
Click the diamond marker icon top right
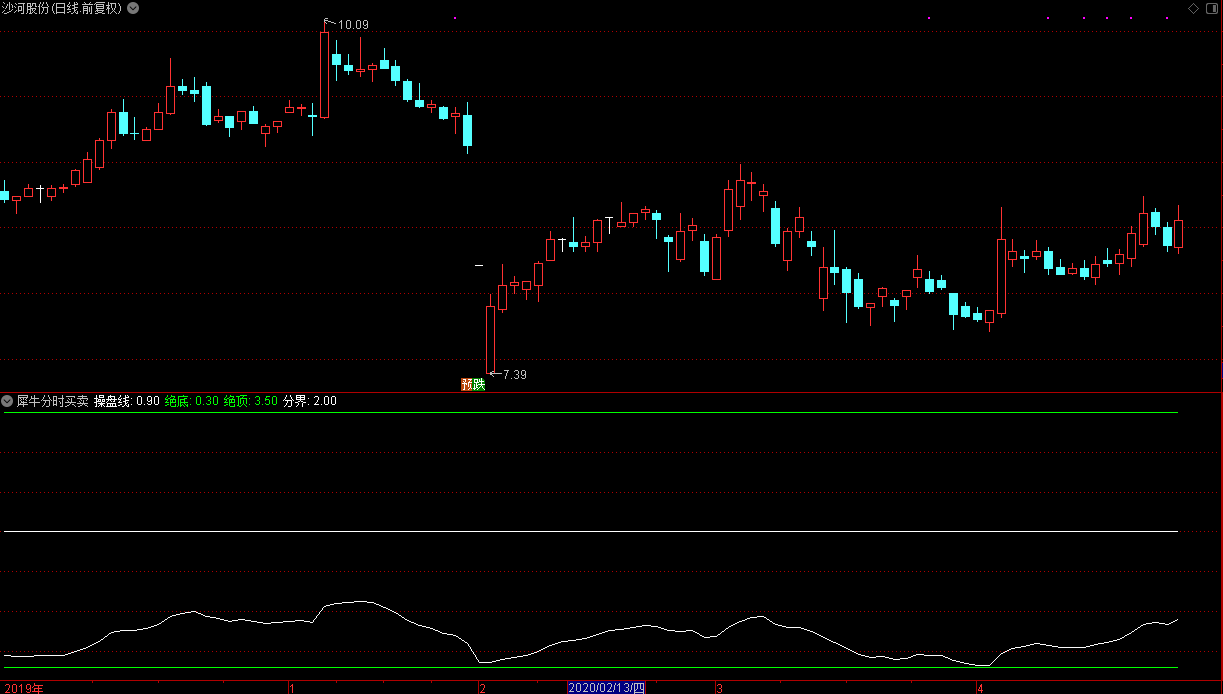coord(1193,8)
